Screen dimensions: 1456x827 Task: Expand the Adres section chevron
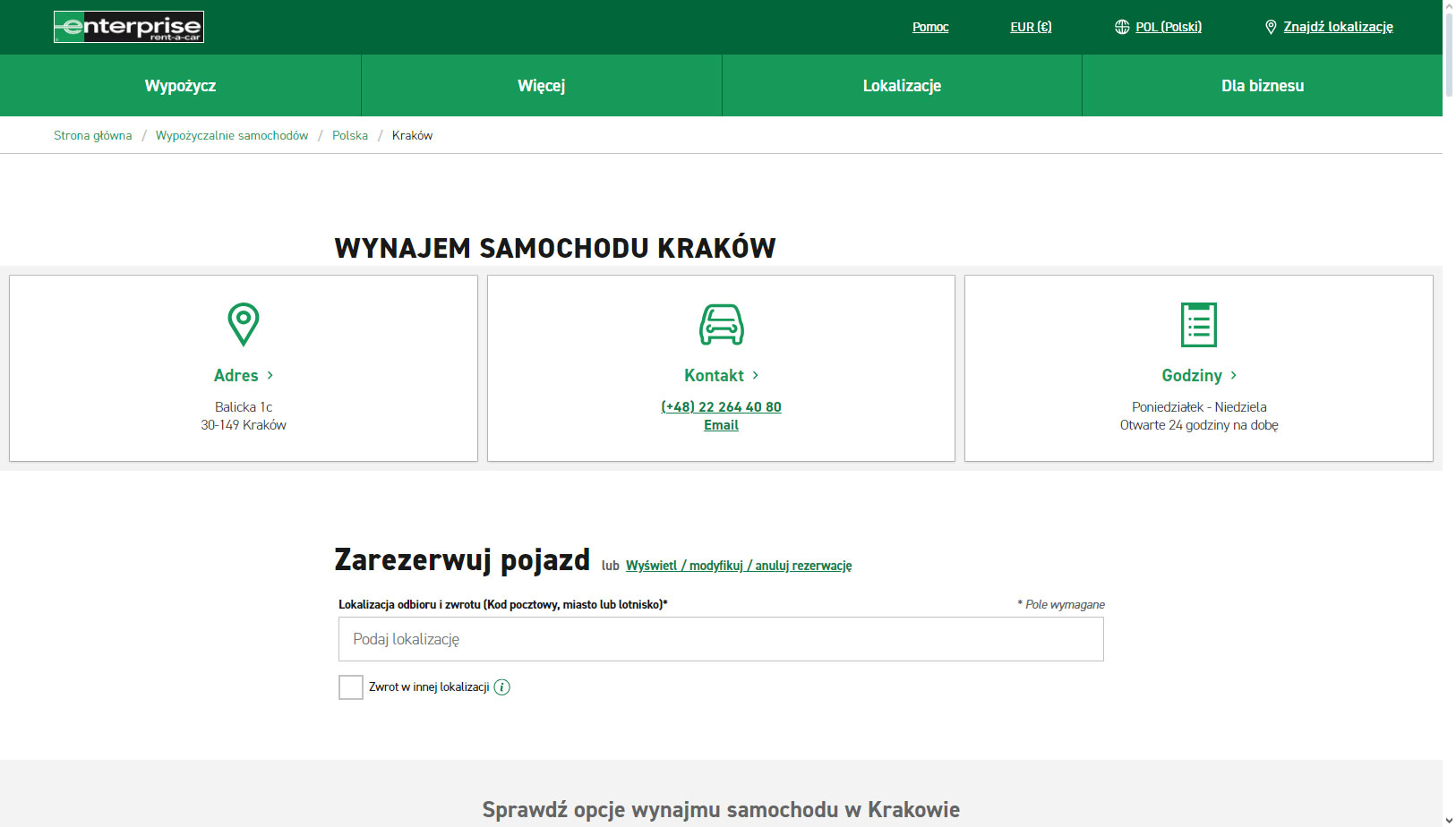(x=270, y=375)
